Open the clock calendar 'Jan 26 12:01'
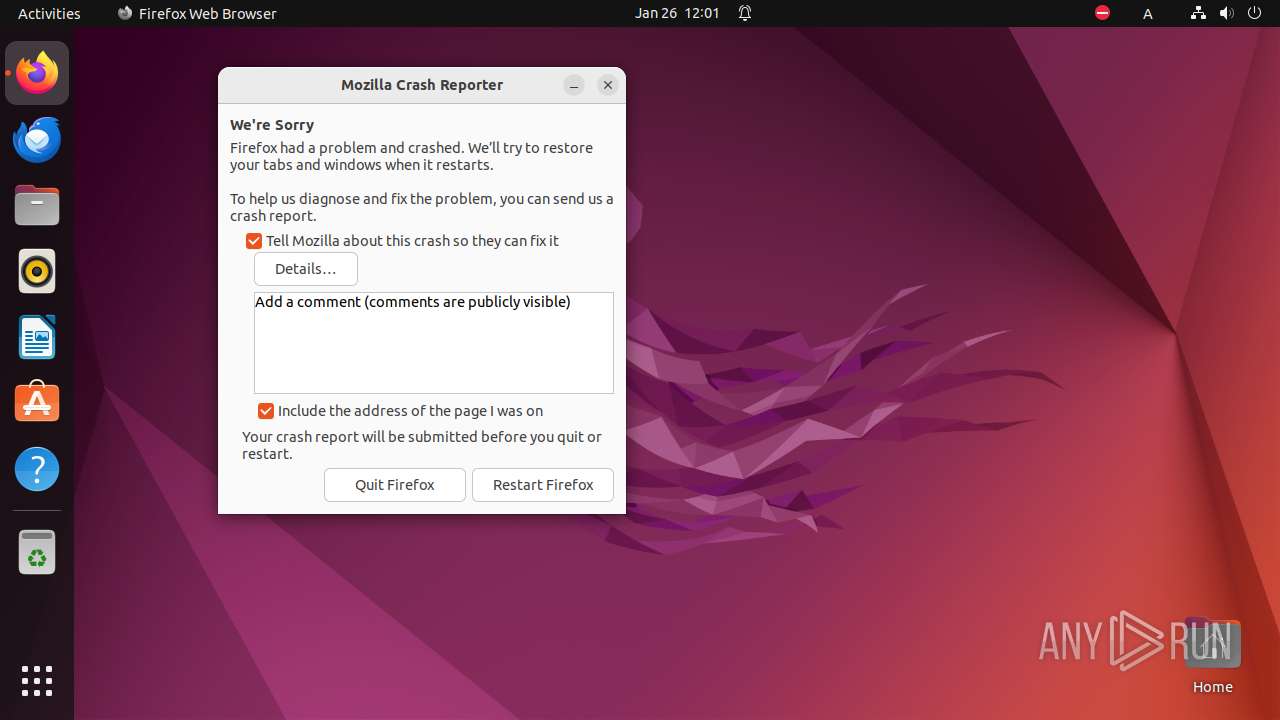Viewport: 1280px width, 720px height. coord(677,13)
